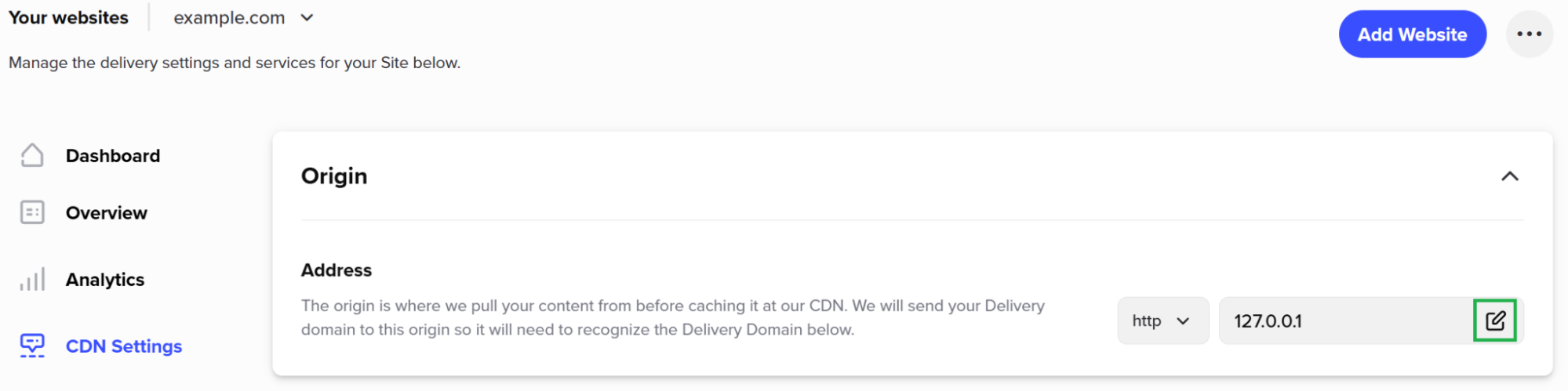
Task: Click the arrow inside the http dropdown
Action: pos(1183,321)
